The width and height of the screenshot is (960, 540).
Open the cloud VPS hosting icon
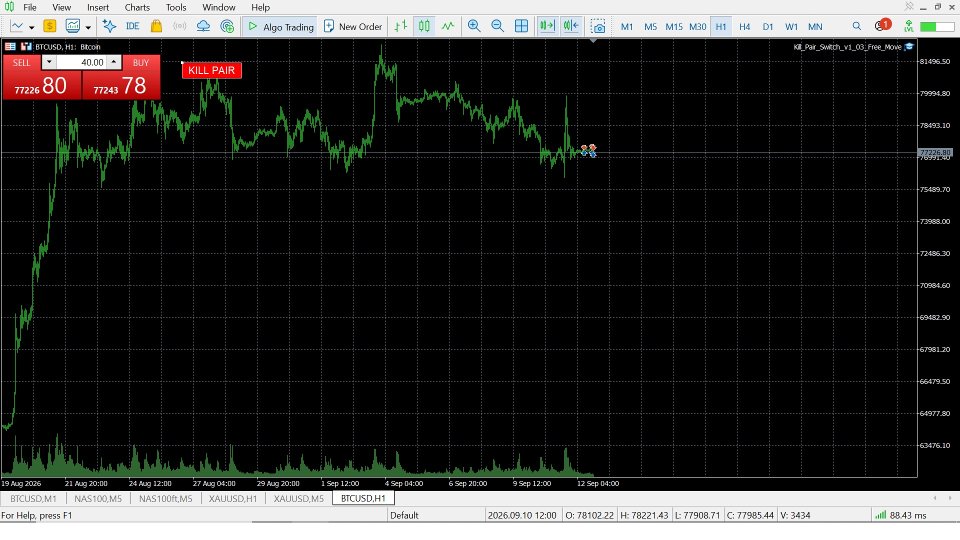203,26
